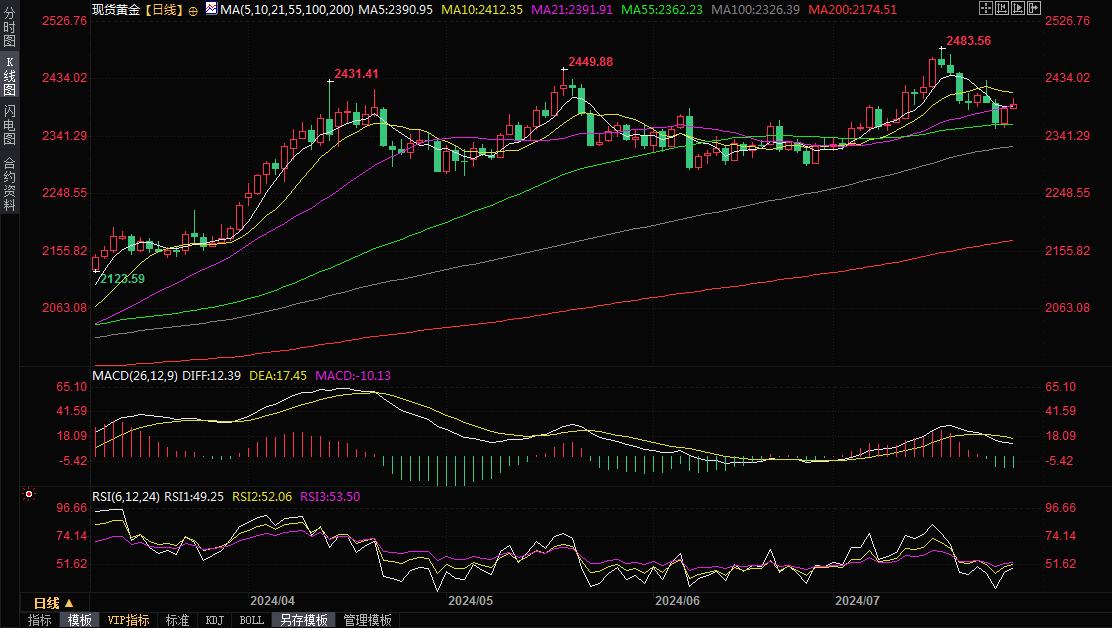Apply the BOLL indicator template
The width and height of the screenshot is (1112, 628).
click(252, 620)
